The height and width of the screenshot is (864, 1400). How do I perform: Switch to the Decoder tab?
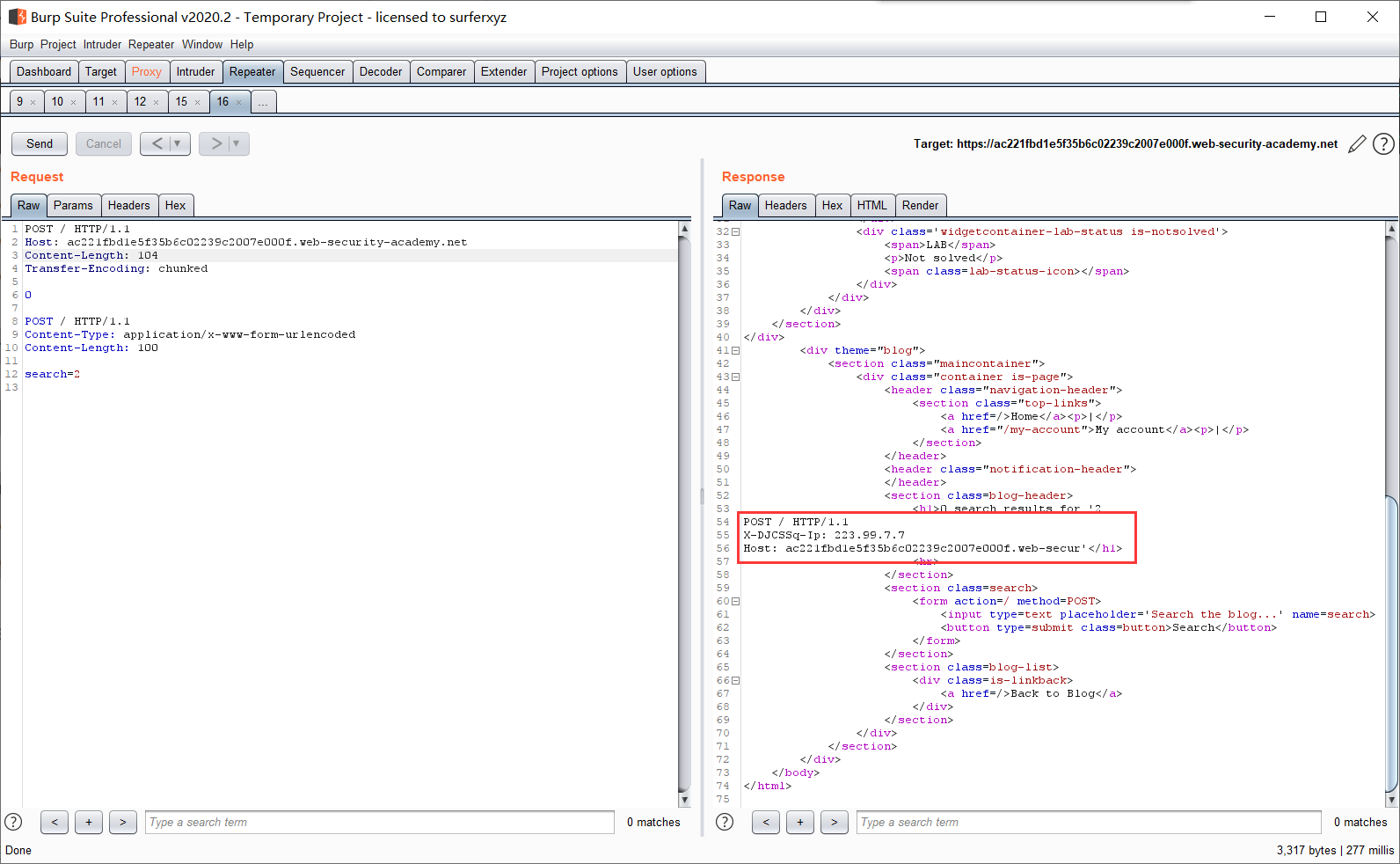pos(380,72)
